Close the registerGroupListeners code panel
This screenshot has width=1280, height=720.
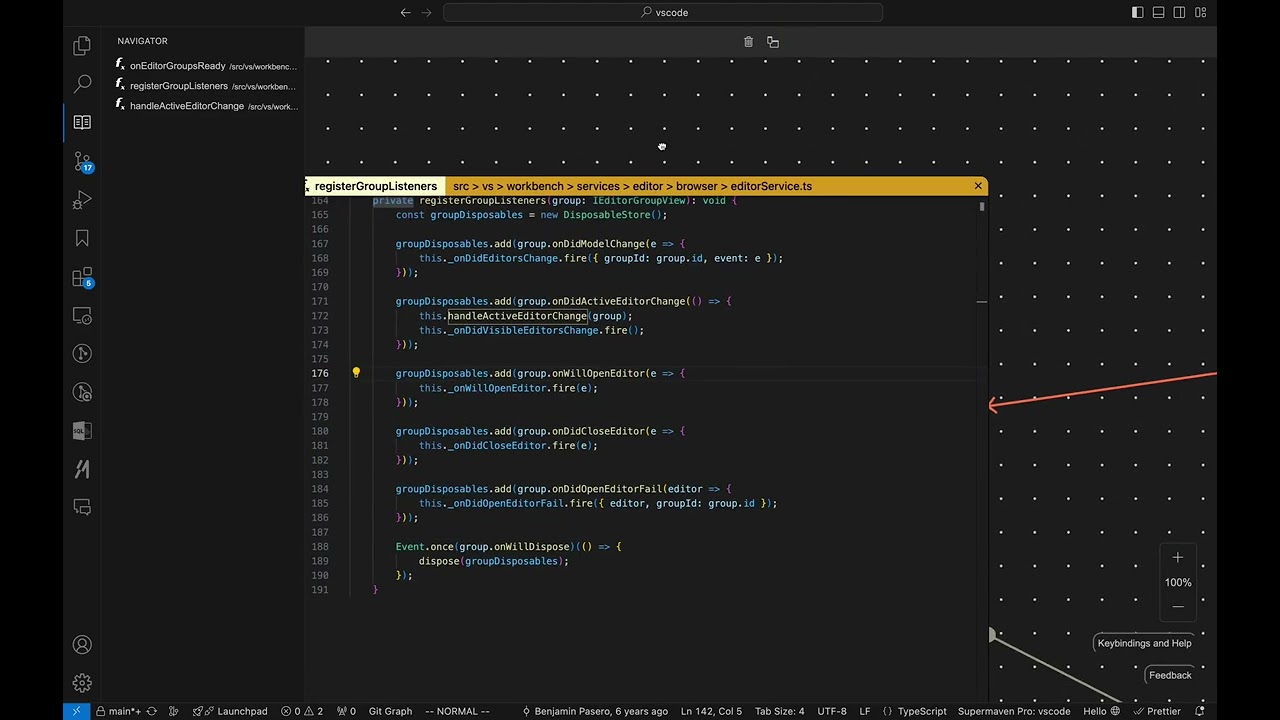tap(978, 186)
